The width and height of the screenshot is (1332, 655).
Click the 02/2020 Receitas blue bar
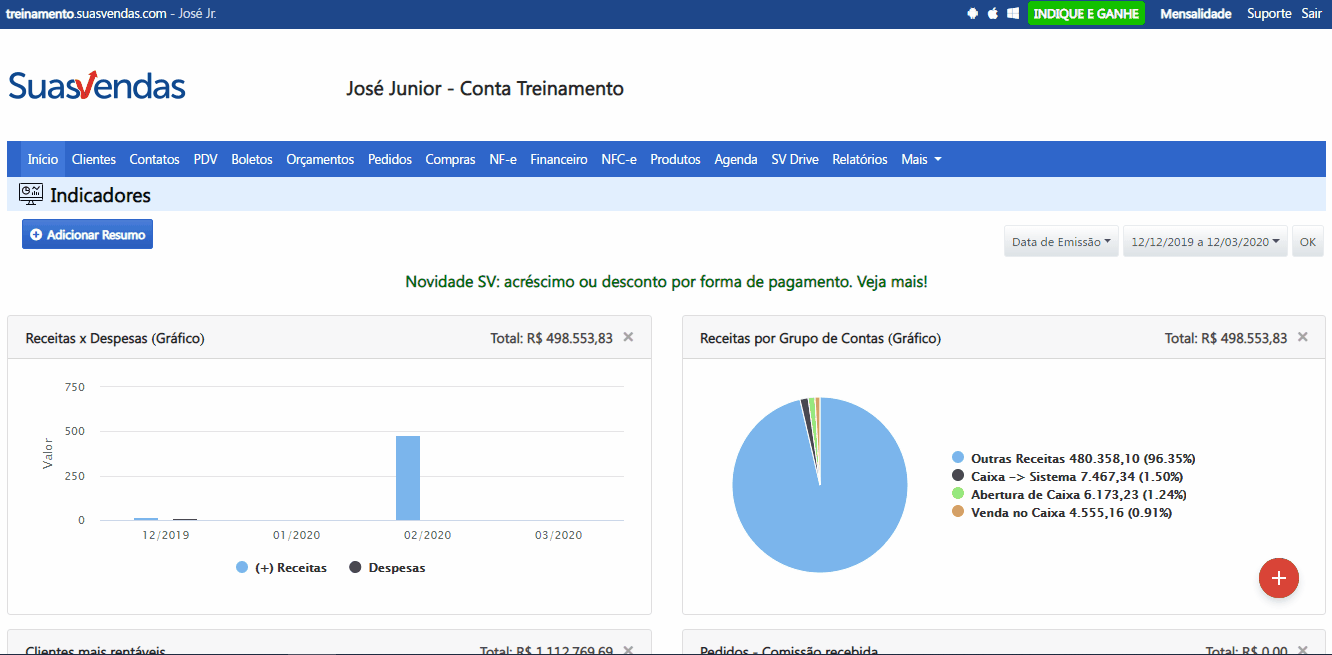click(x=408, y=478)
